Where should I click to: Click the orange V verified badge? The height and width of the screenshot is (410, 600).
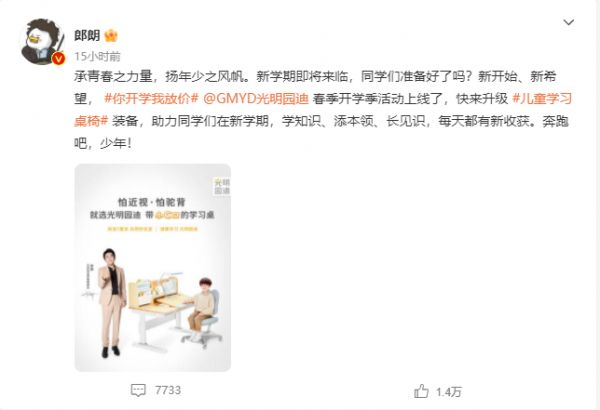tap(59, 58)
